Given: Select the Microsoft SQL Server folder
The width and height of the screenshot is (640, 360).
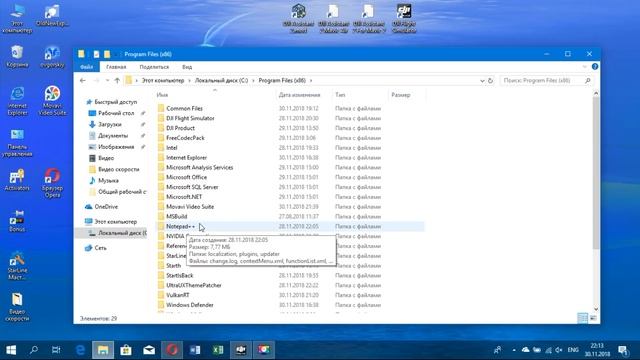Looking at the screenshot, I should 192,187.
